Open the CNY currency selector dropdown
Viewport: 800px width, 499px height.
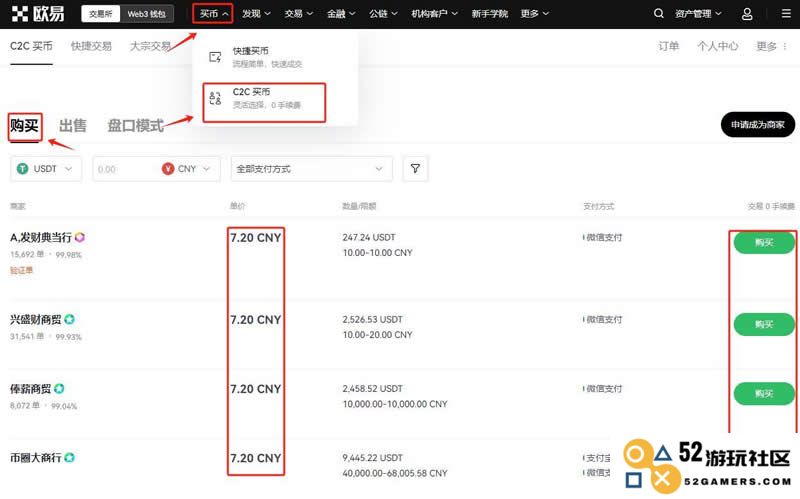click(x=187, y=169)
